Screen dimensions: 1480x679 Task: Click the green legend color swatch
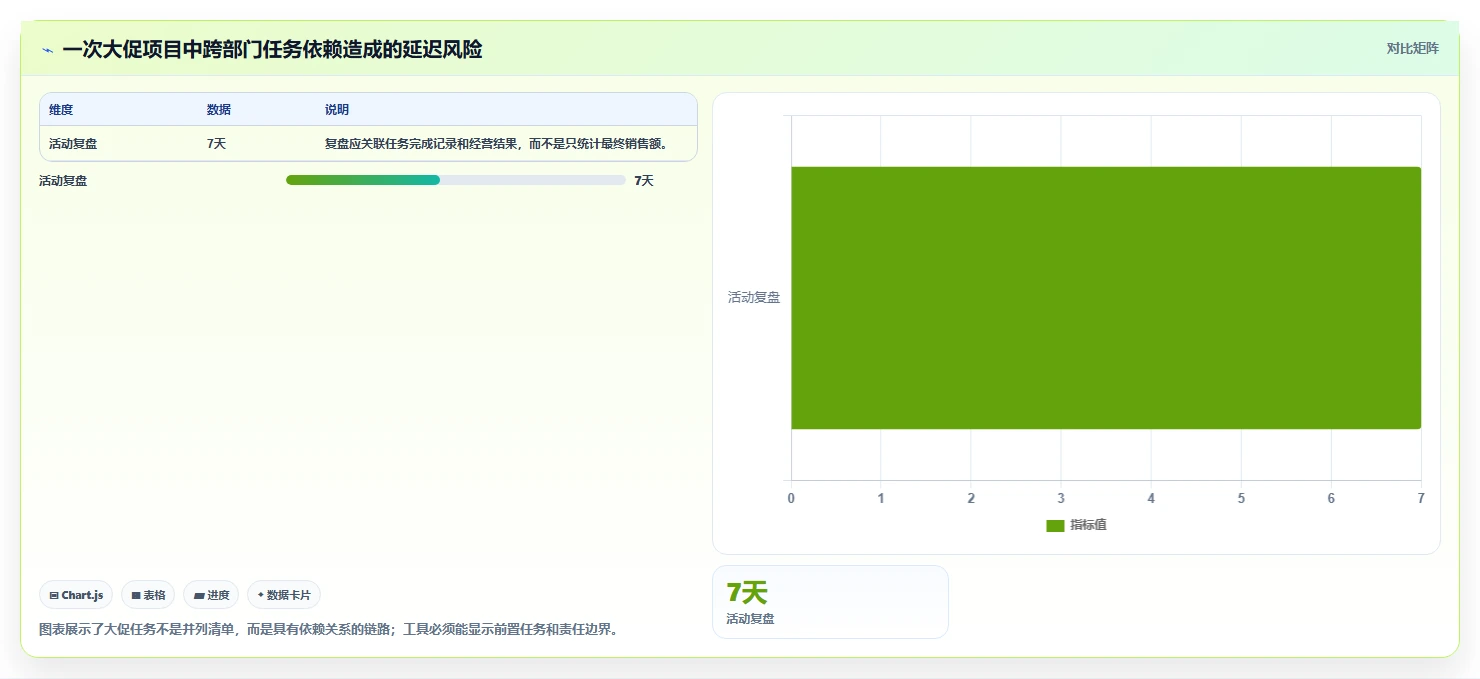[x=1055, y=526]
